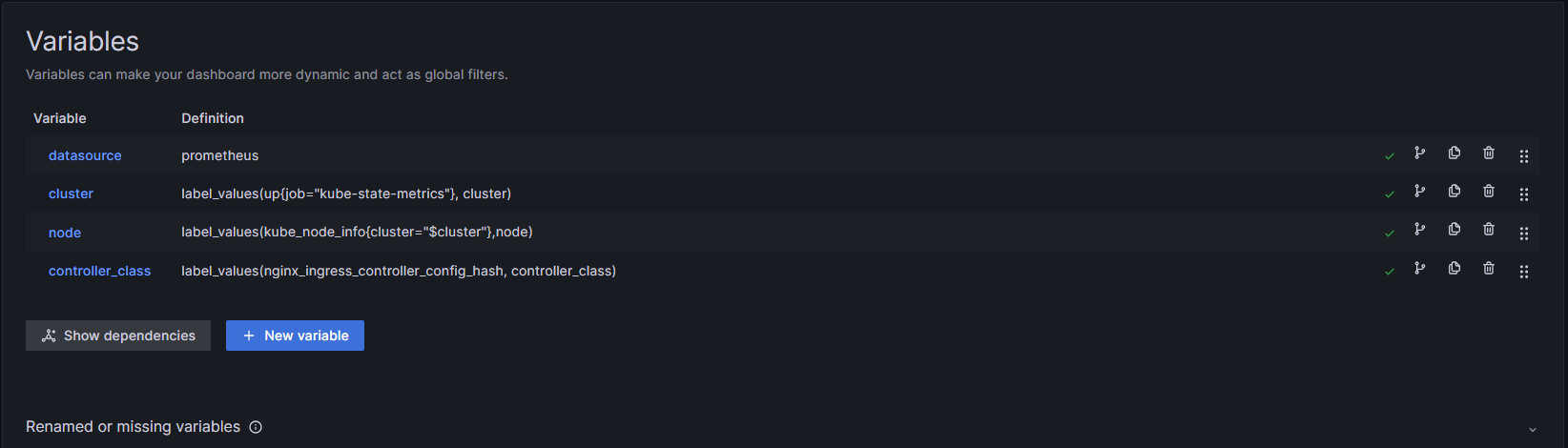Show usages of the node variable
The image size is (1568, 448).
point(1419,230)
